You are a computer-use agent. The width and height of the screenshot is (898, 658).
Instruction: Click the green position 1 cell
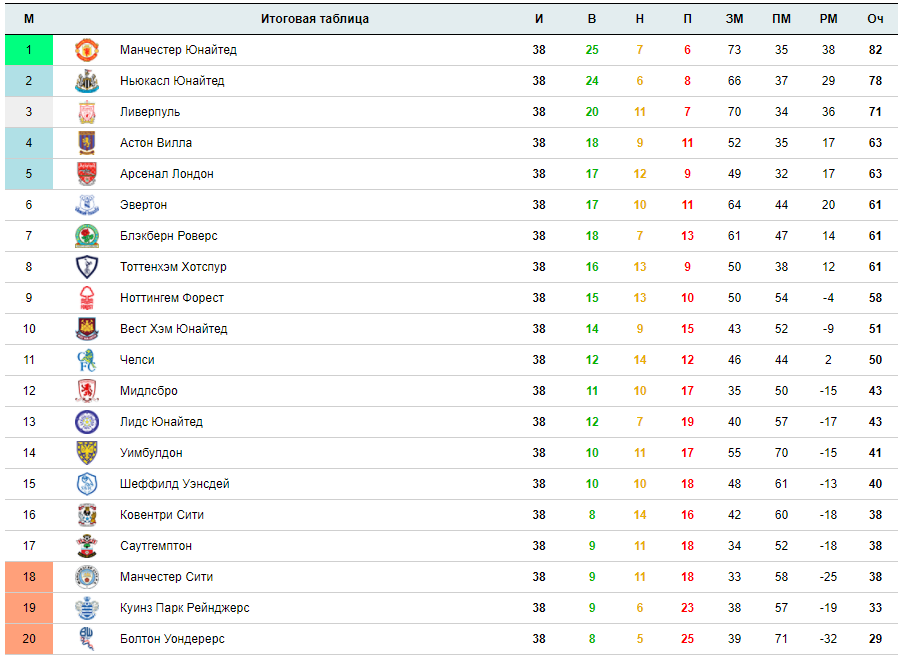click(x=29, y=50)
